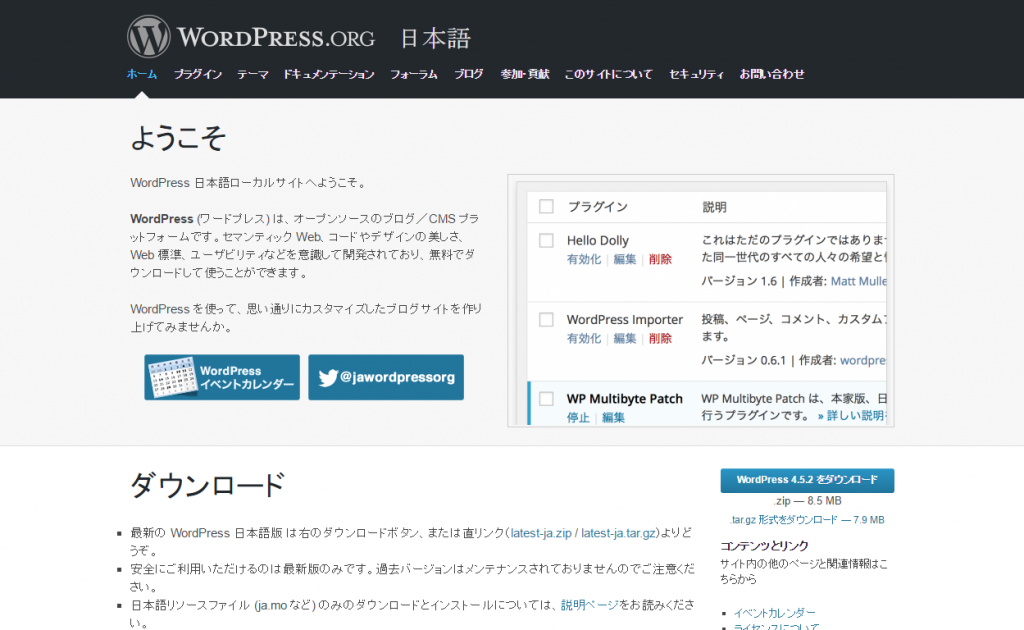Click 編集 under WP Multibyte Patch

click(x=613, y=417)
